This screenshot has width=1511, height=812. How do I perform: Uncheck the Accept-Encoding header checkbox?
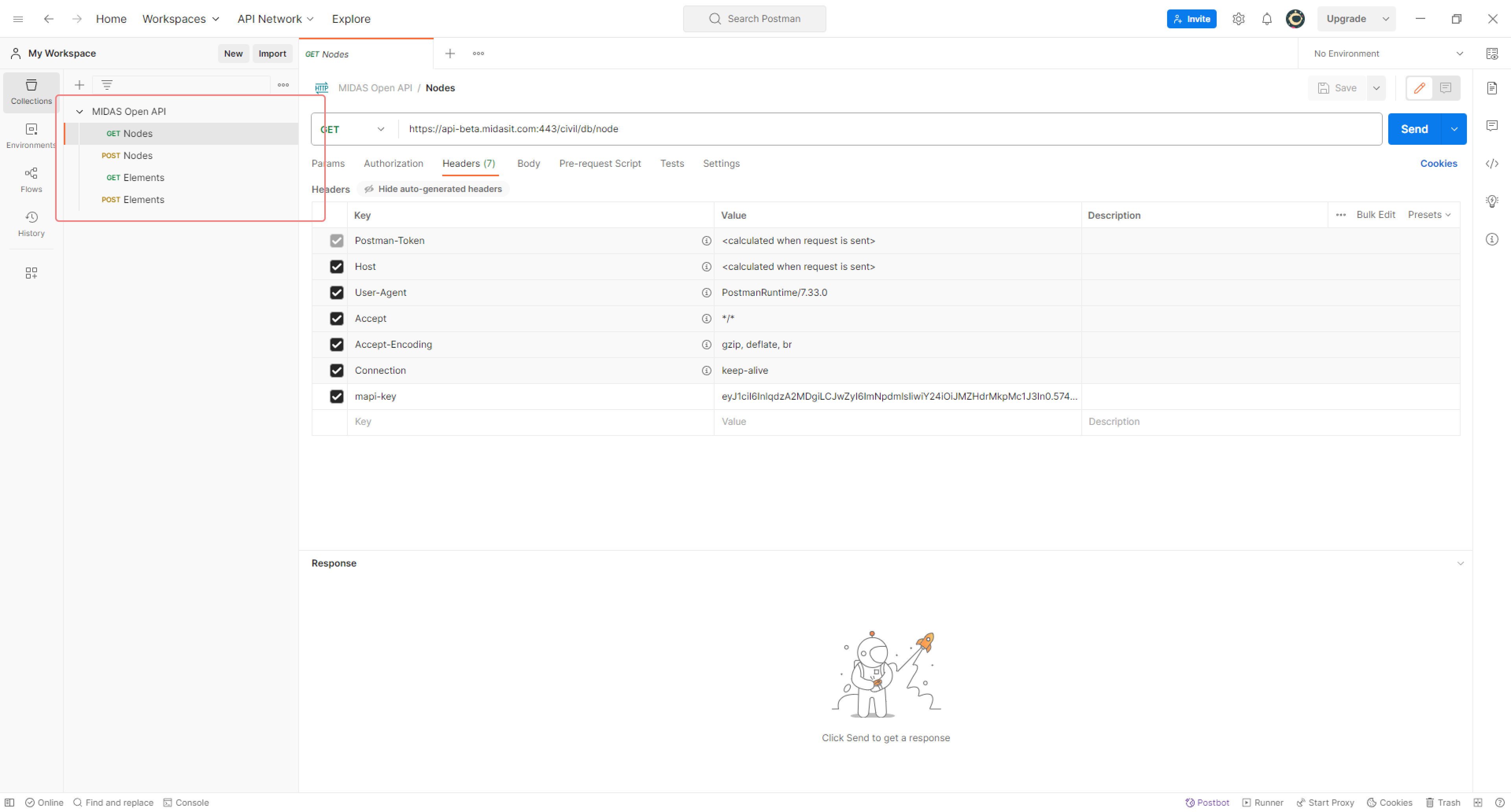pyautogui.click(x=336, y=345)
